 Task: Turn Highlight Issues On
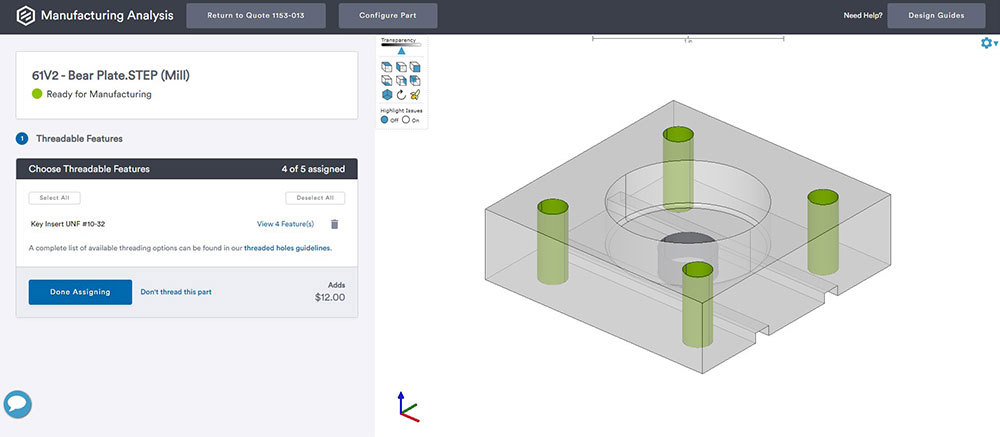click(405, 120)
